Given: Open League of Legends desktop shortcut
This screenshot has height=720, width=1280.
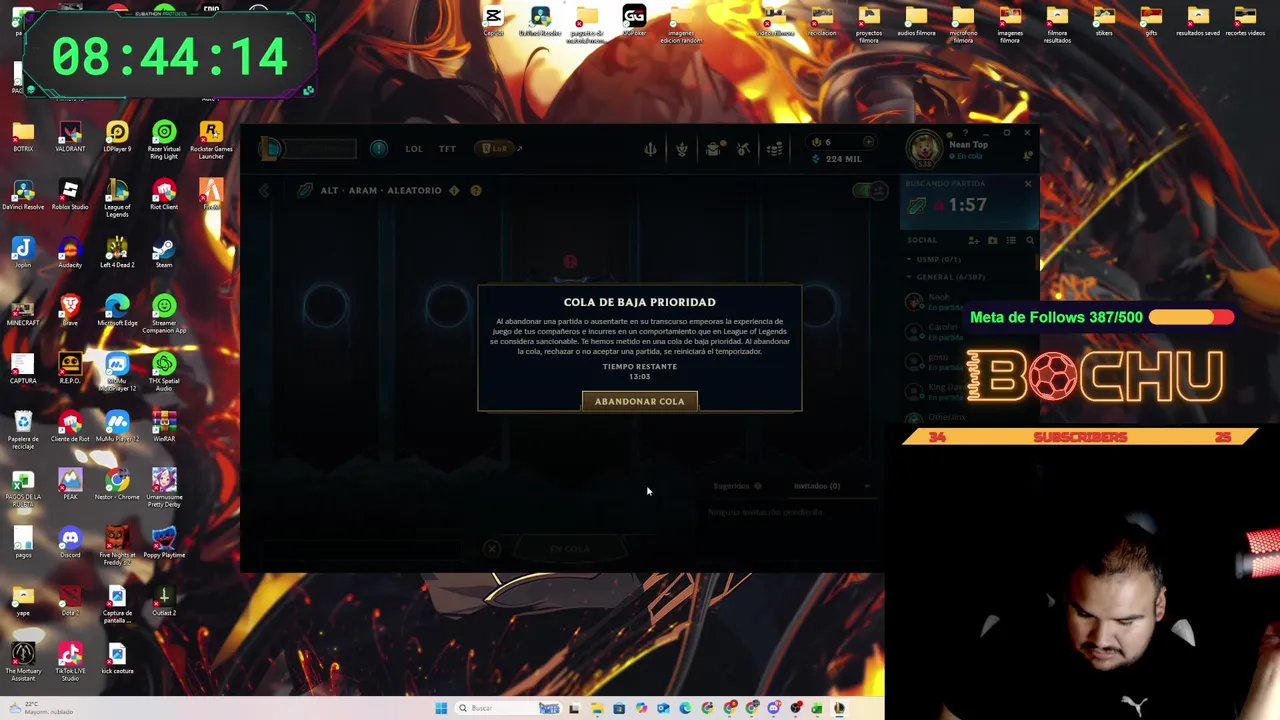Looking at the screenshot, I should tap(117, 199).
